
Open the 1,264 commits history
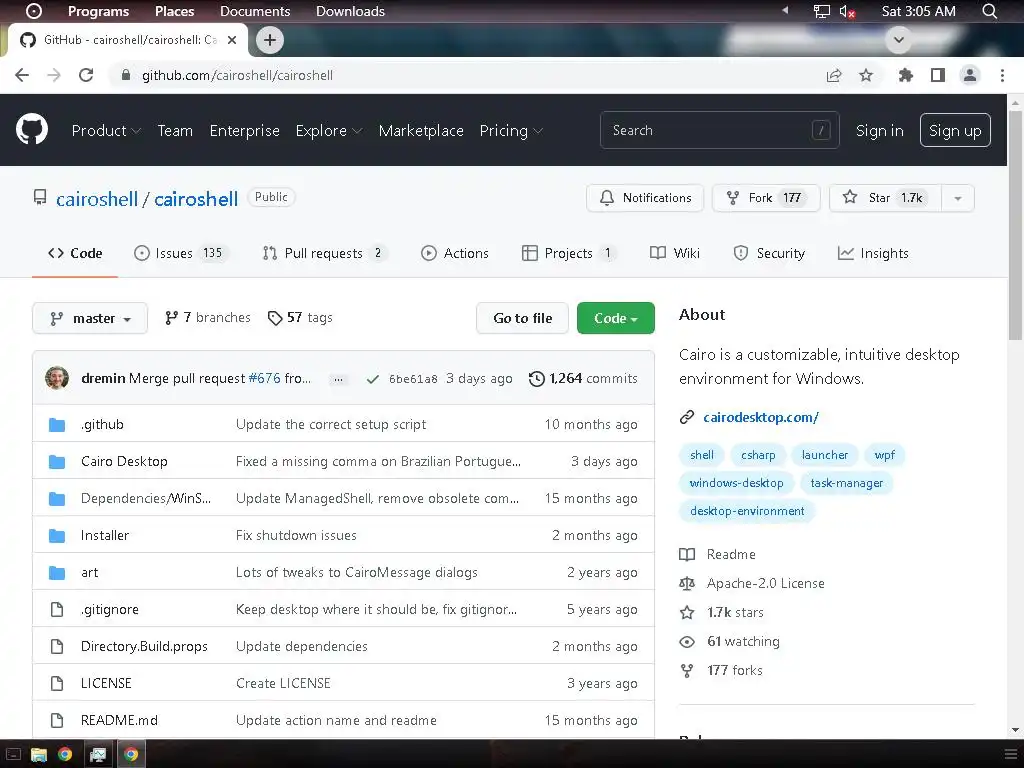583,378
